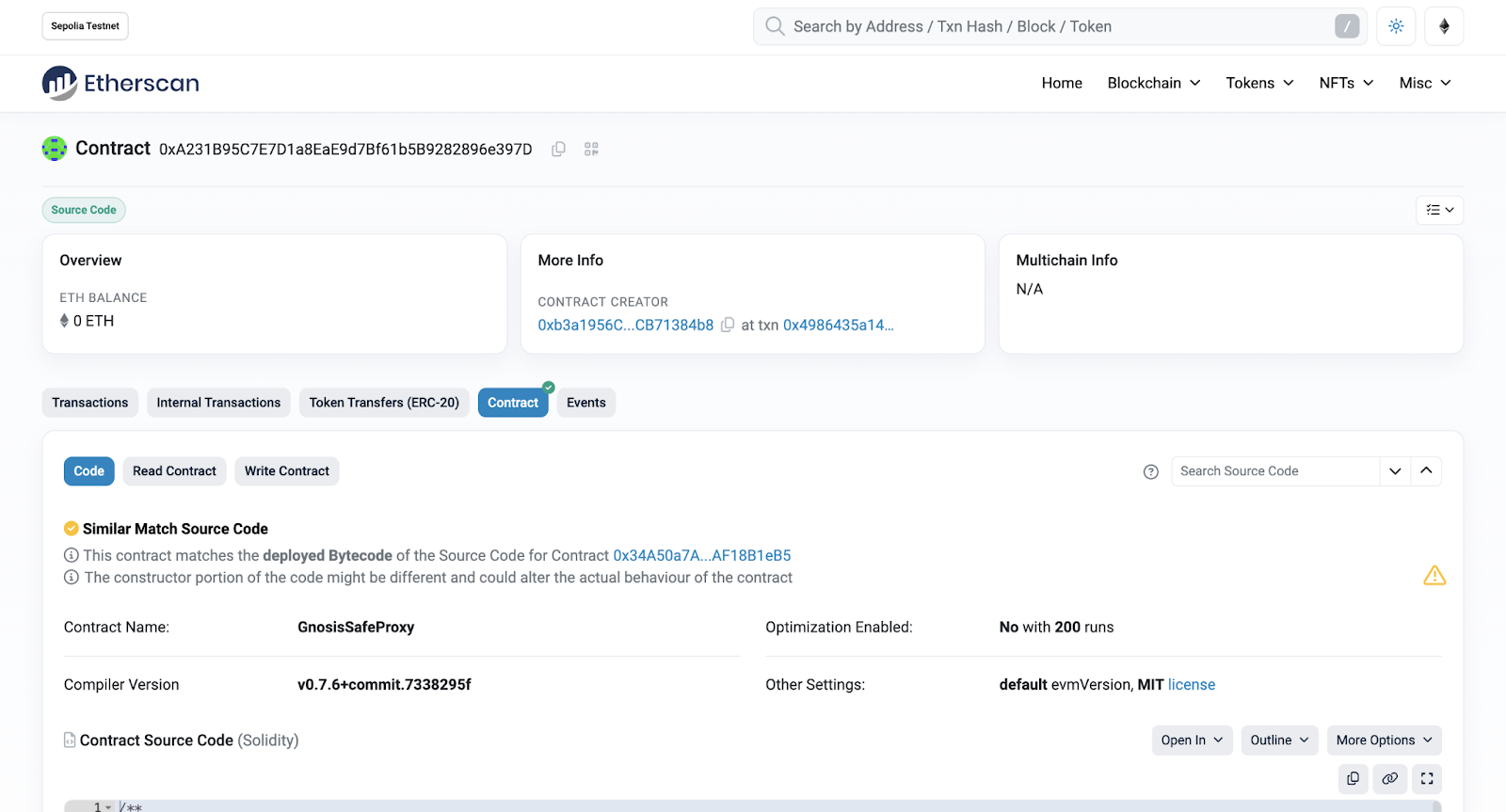This screenshot has height=812, width=1506.
Task: Switch to the Read Contract tab
Action: (x=174, y=471)
